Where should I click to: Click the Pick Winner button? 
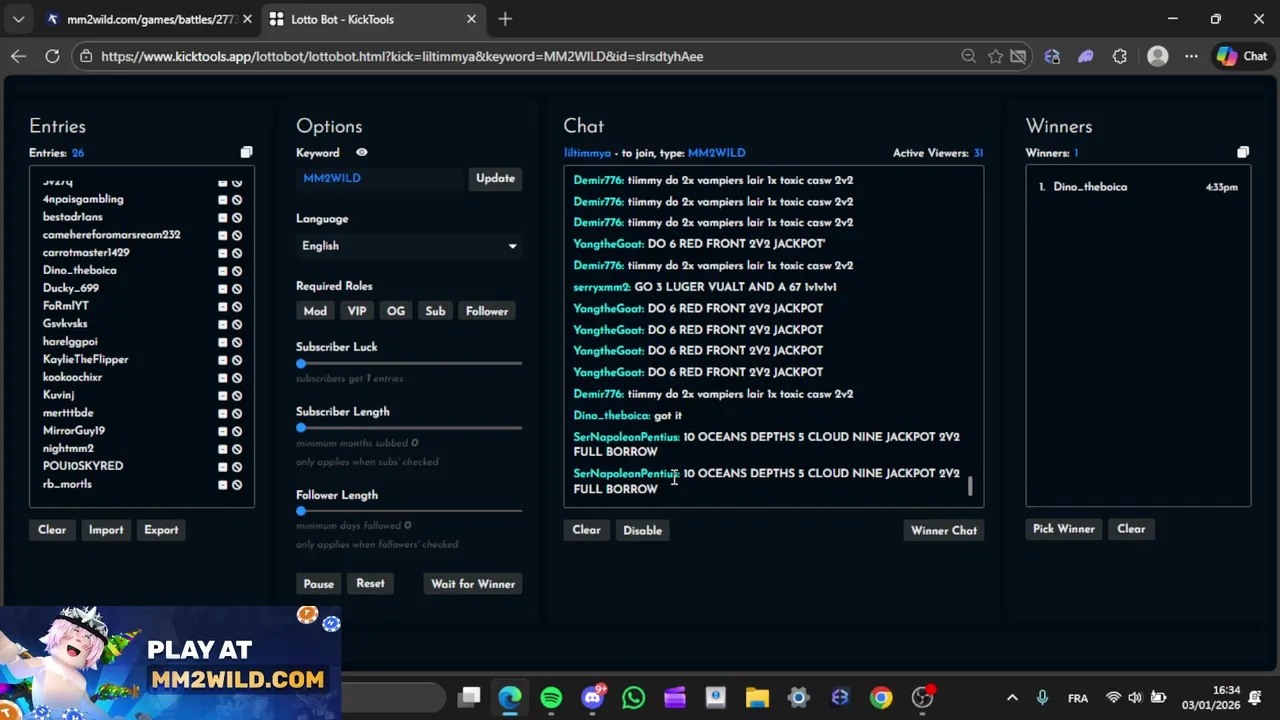[x=1064, y=529]
